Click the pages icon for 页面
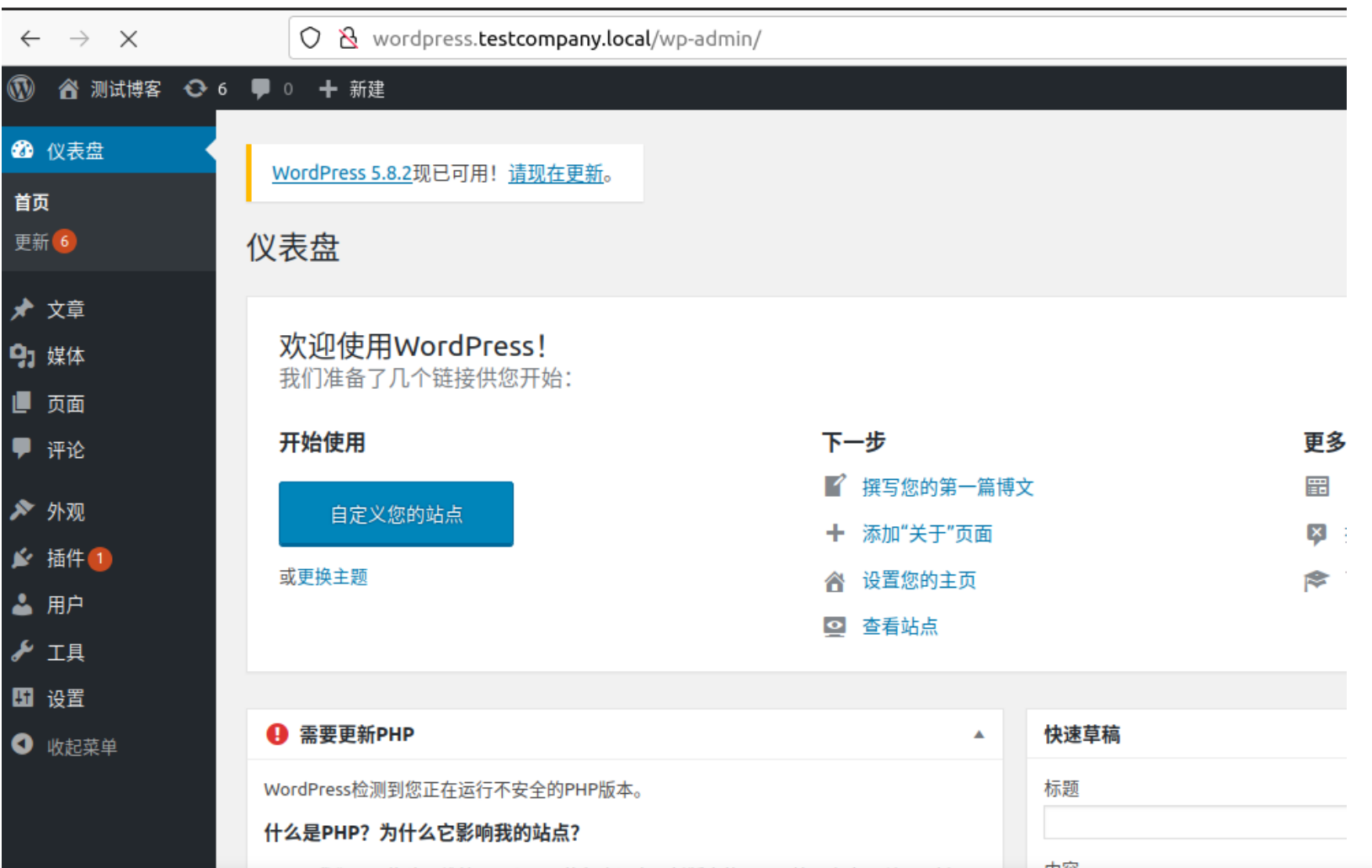The image size is (1372, 868). (x=22, y=402)
